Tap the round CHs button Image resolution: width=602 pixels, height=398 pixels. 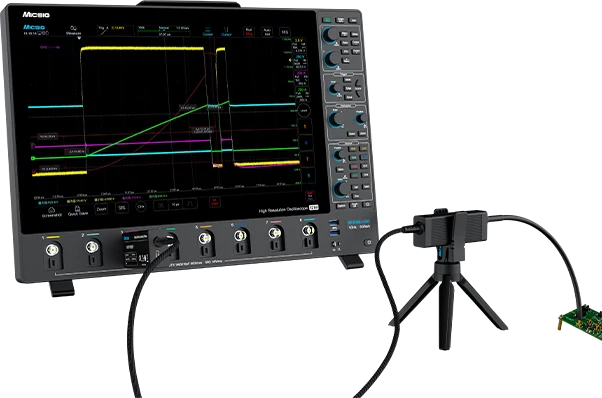141,206
